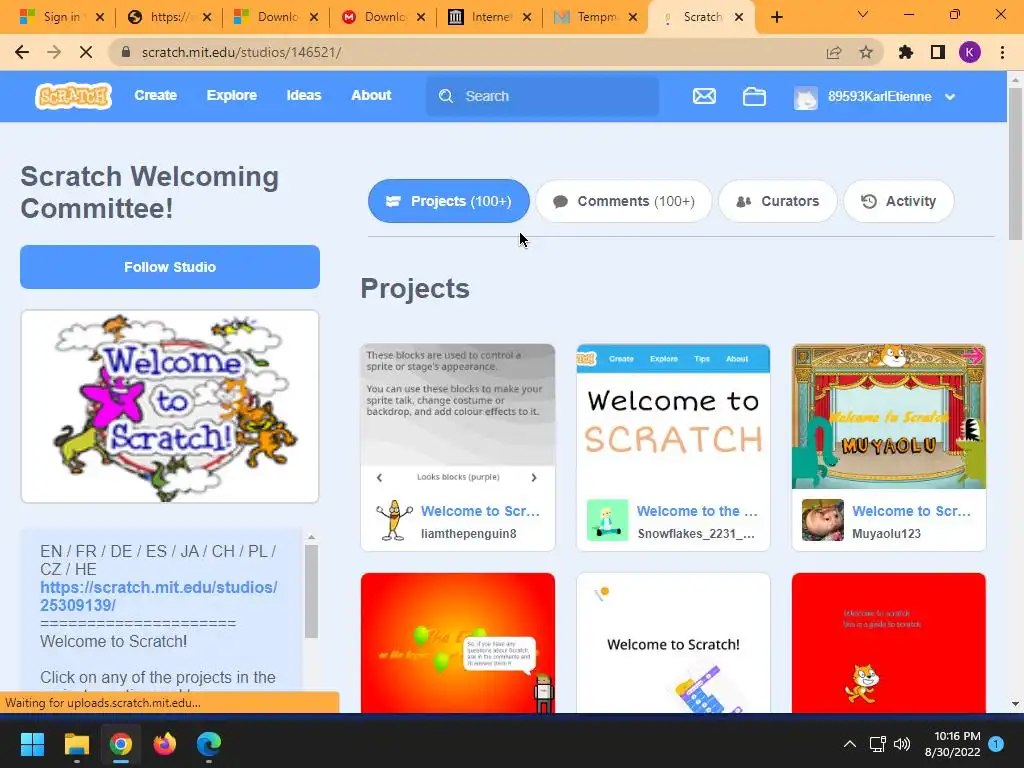The image size is (1024, 768).
Task: Click the Follow Studio button
Action: (x=170, y=267)
